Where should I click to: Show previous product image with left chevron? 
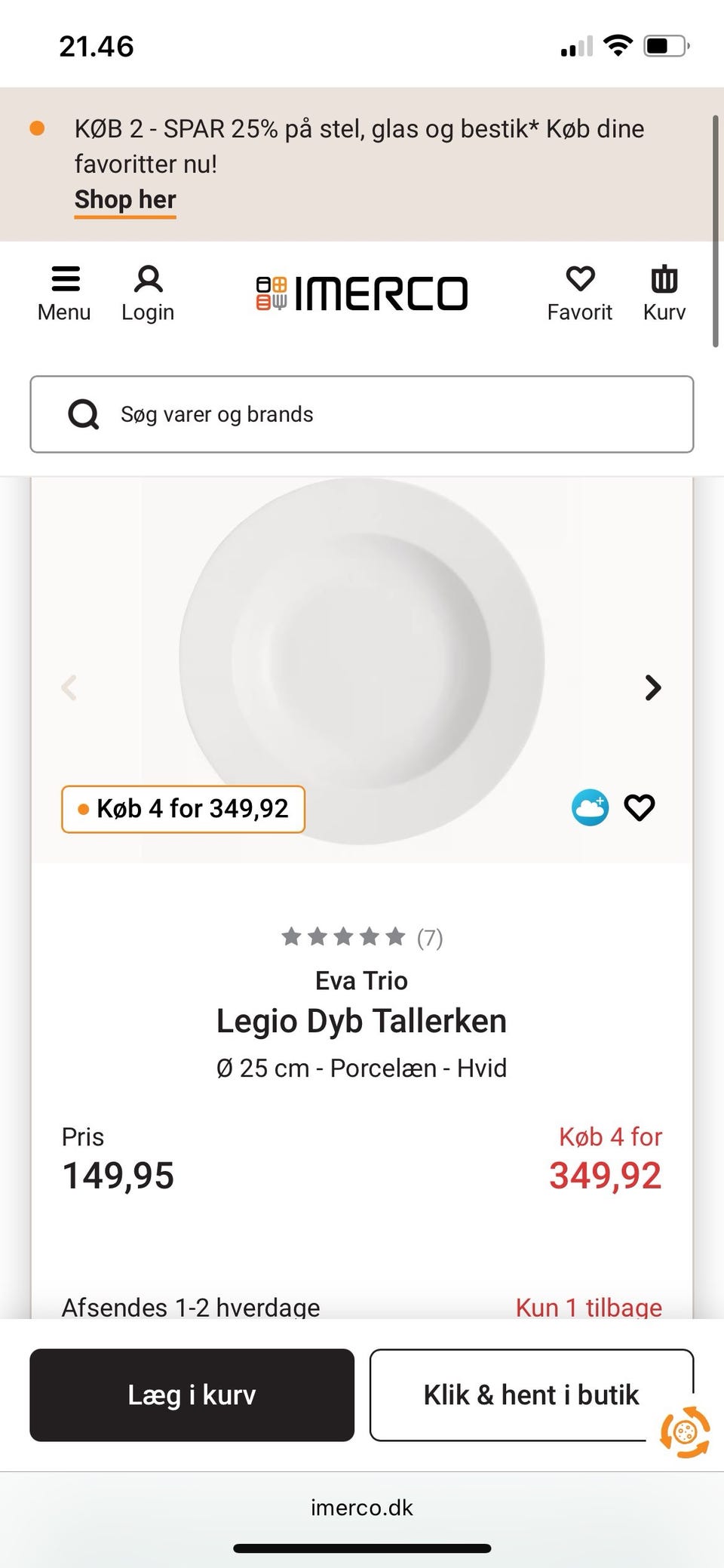69,687
